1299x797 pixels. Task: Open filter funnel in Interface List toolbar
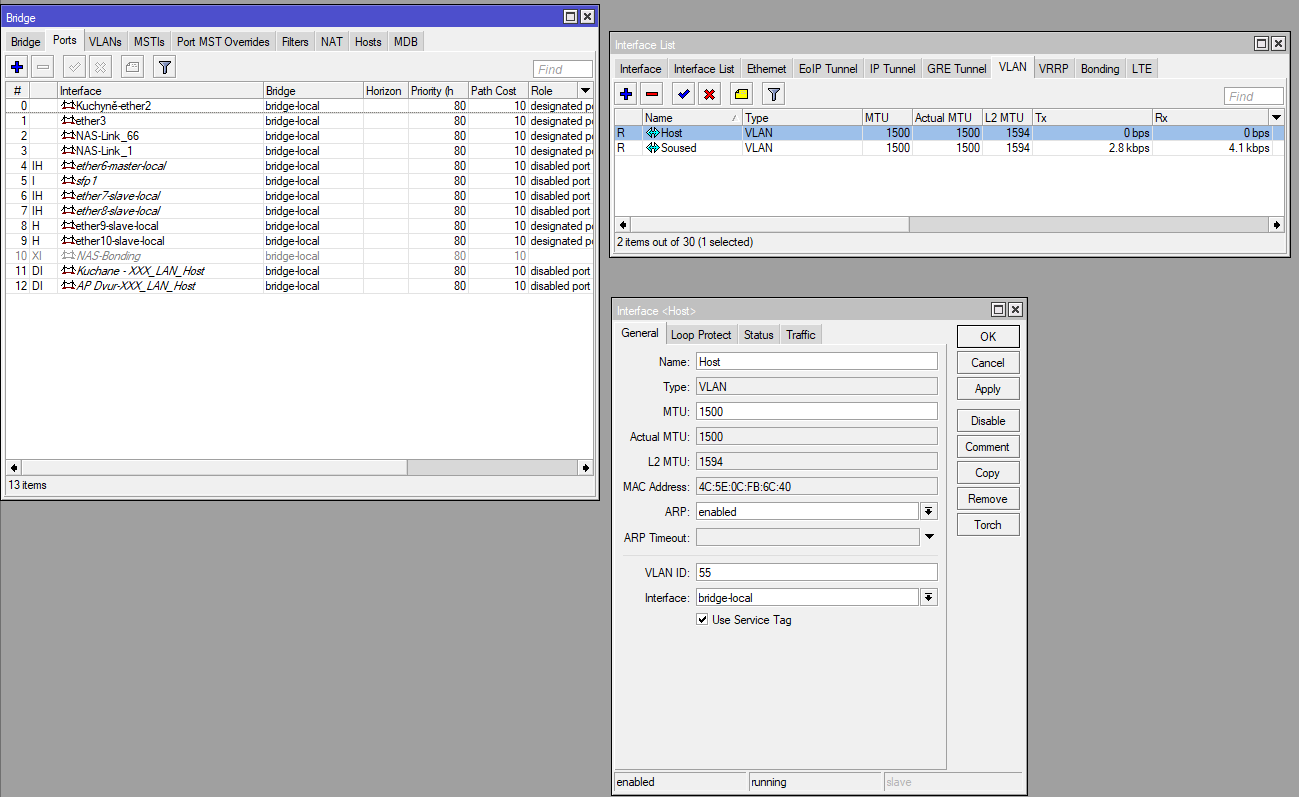coord(774,94)
